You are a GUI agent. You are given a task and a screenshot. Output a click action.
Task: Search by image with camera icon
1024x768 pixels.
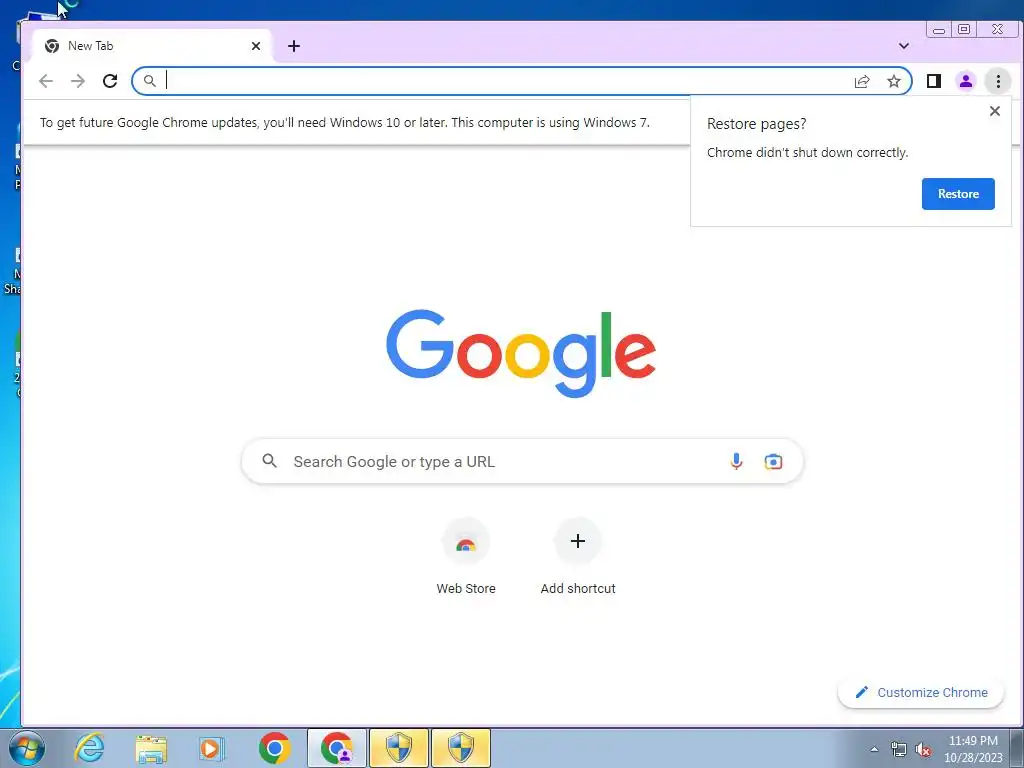point(773,462)
